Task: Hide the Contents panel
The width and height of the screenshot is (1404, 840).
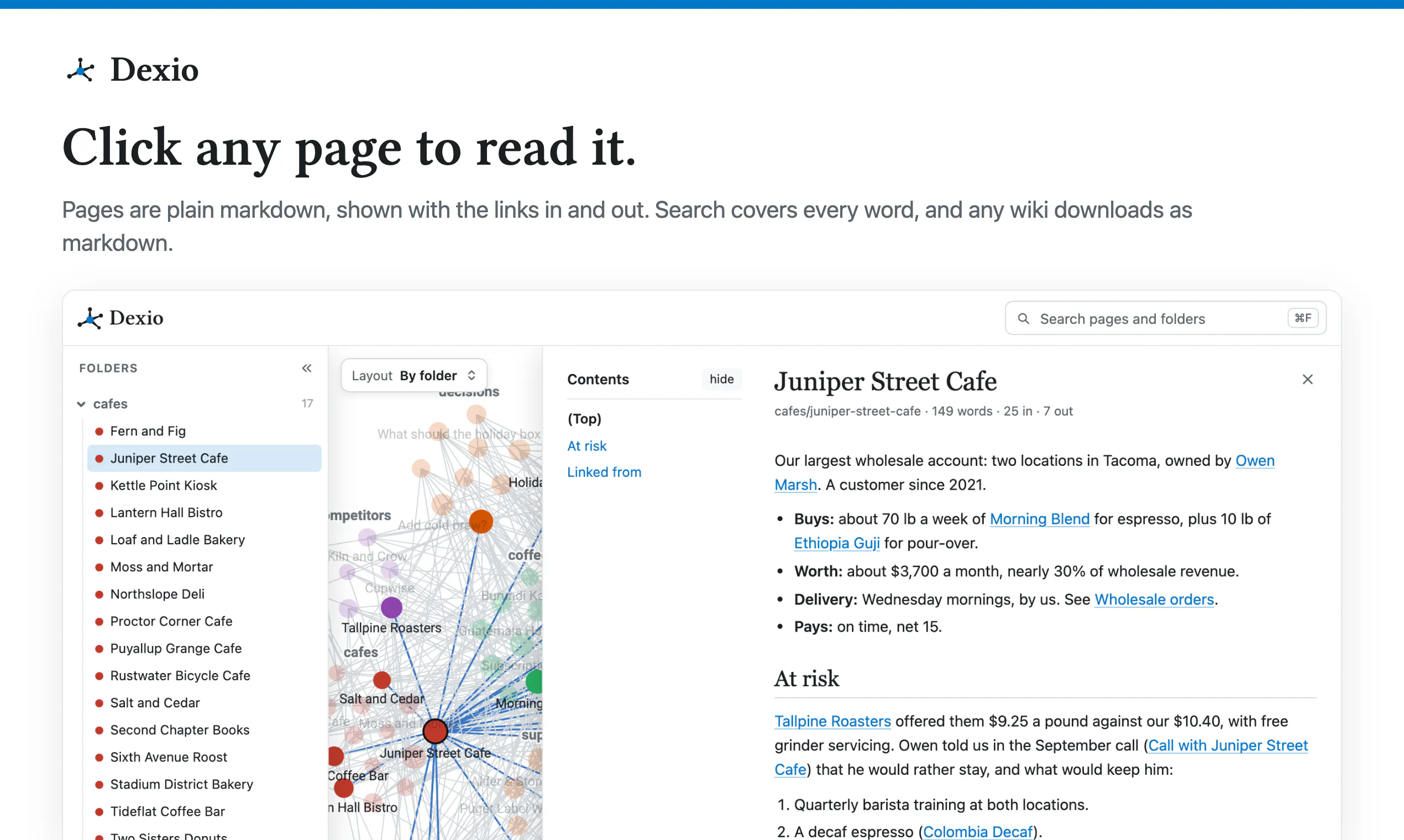Action: 721,379
